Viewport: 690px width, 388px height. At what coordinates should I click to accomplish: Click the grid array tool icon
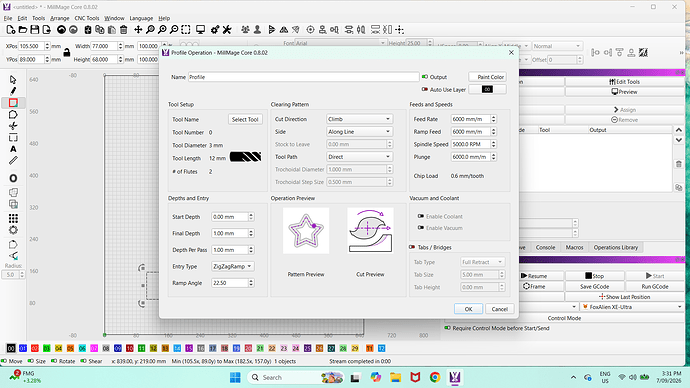point(13,219)
